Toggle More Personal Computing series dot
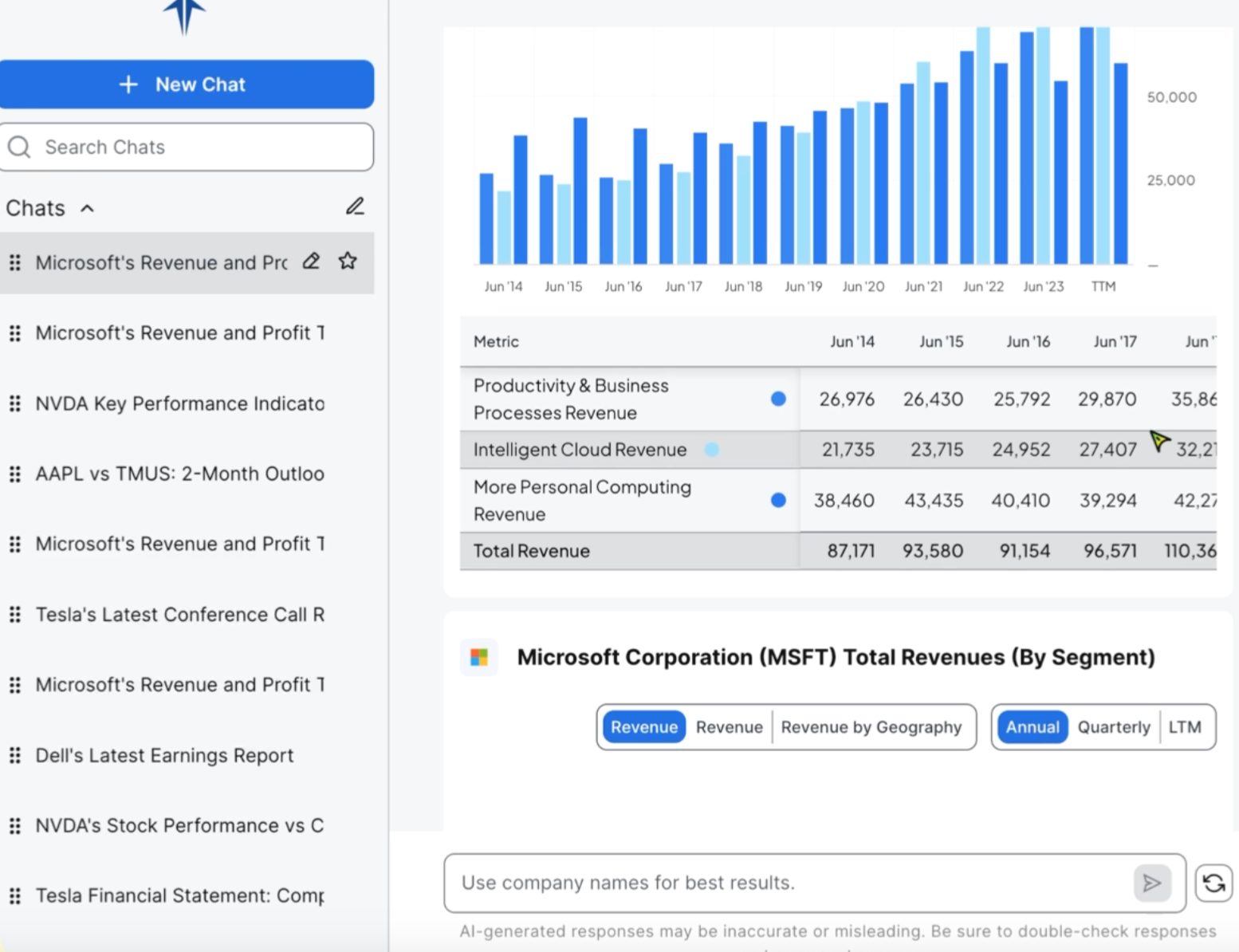 pyautogui.click(x=778, y=500)
